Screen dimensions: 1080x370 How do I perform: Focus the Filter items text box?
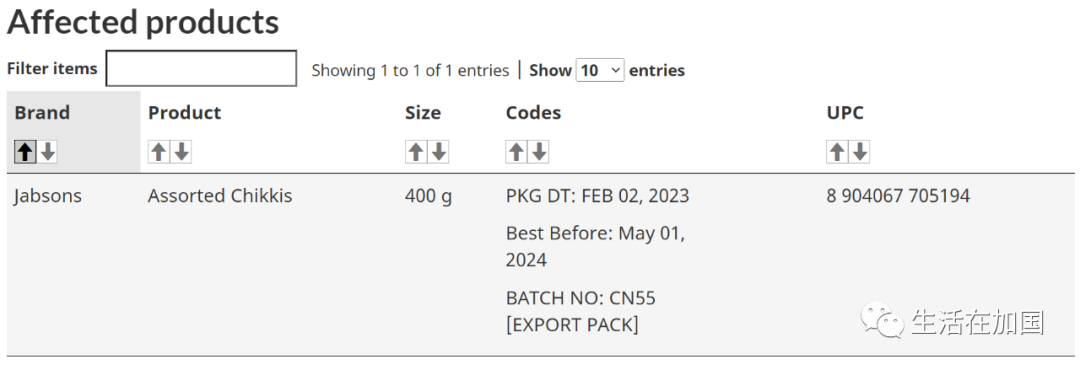[201, 68]
